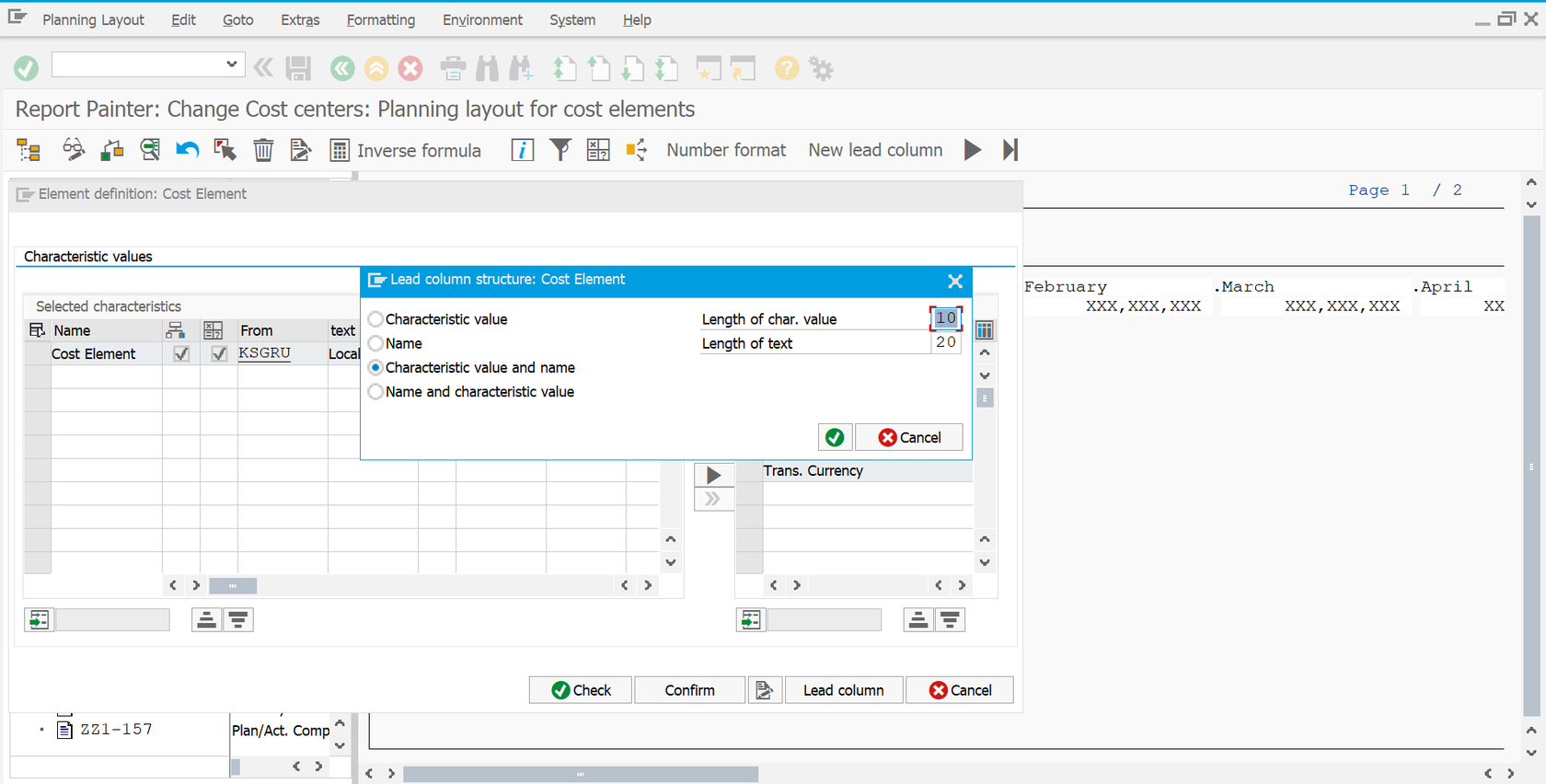Image resolution: width=1546 pixels, height=784 pixels.
Task: Click the Number format button
Action: tap(726, 150)
